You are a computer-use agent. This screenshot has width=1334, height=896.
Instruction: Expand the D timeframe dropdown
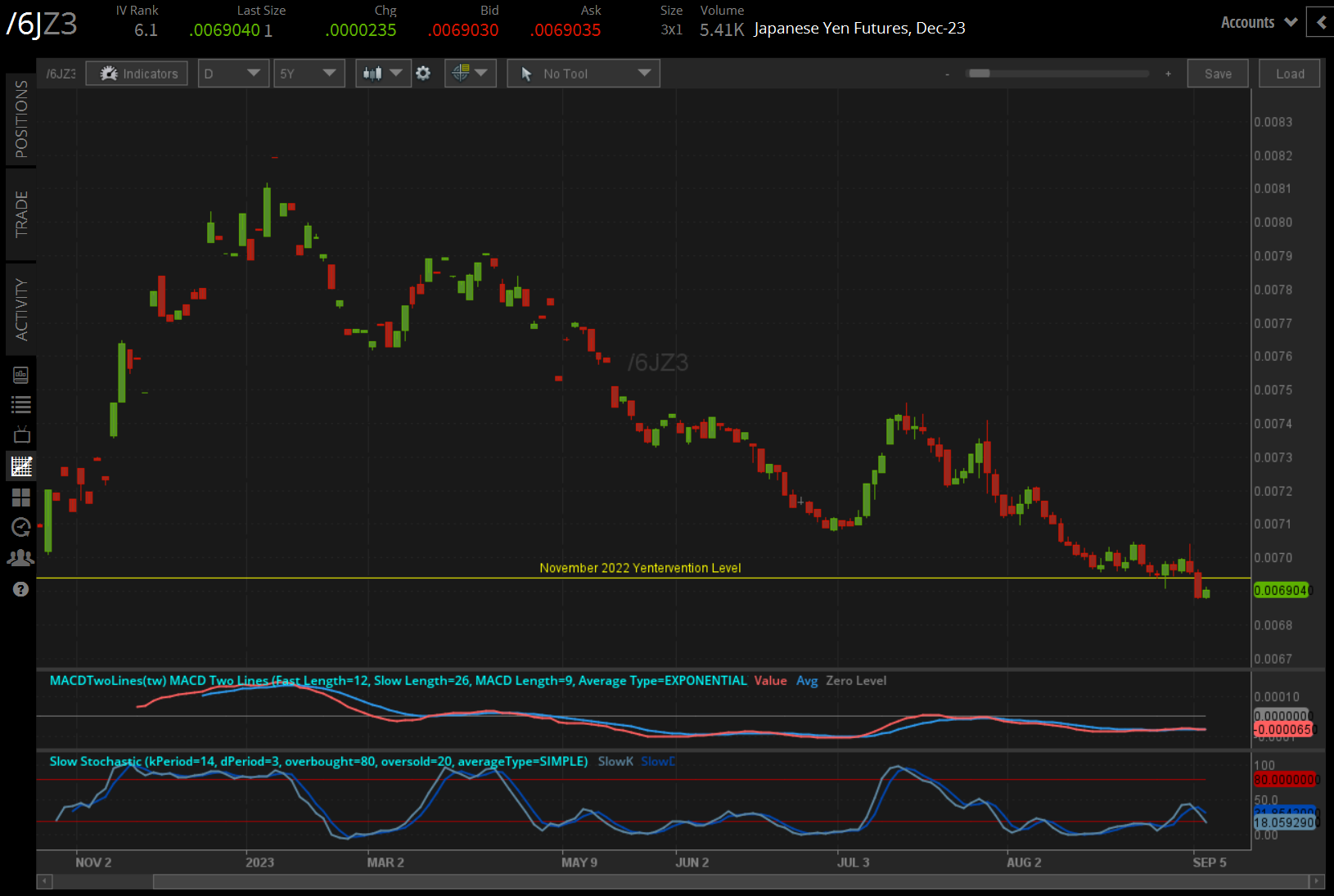coord(232,74)
